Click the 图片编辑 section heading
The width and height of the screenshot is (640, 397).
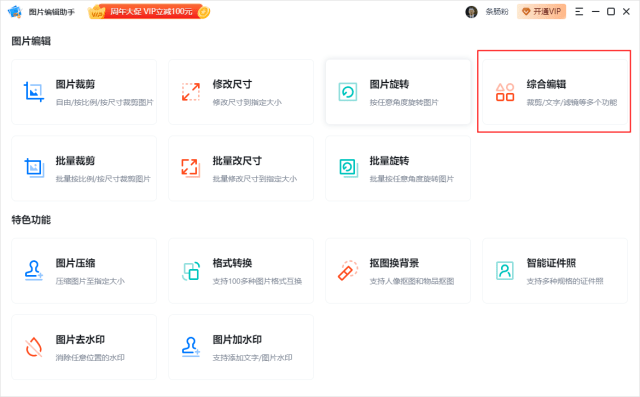tap(31, 41)
